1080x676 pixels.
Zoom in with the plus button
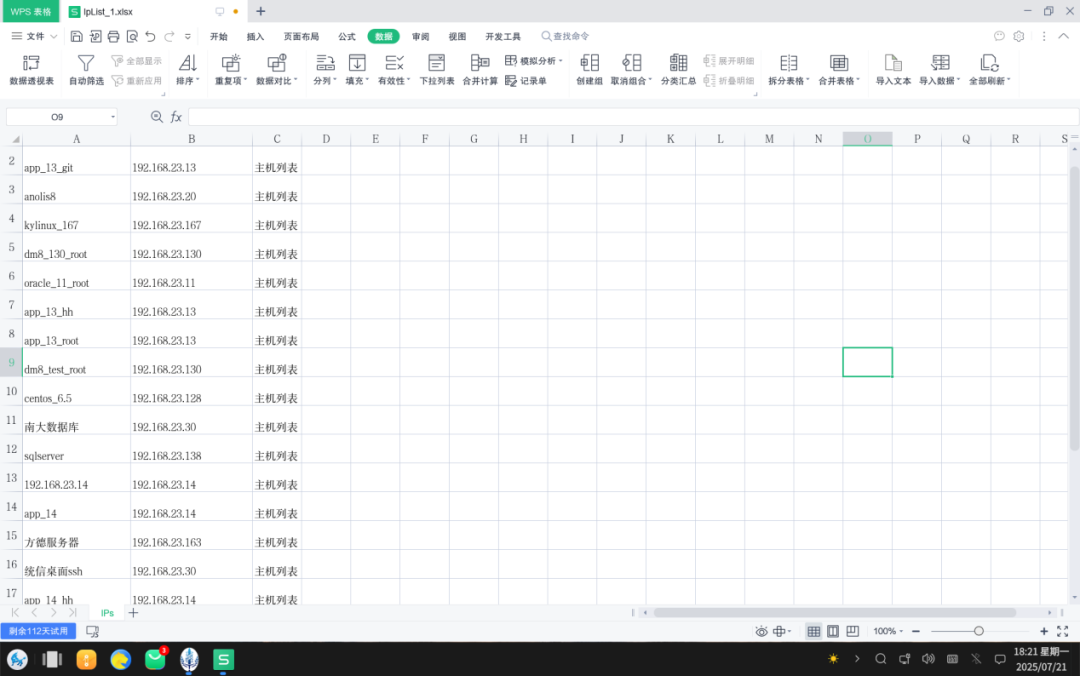pyautogui.click(x=1043, y=631)
